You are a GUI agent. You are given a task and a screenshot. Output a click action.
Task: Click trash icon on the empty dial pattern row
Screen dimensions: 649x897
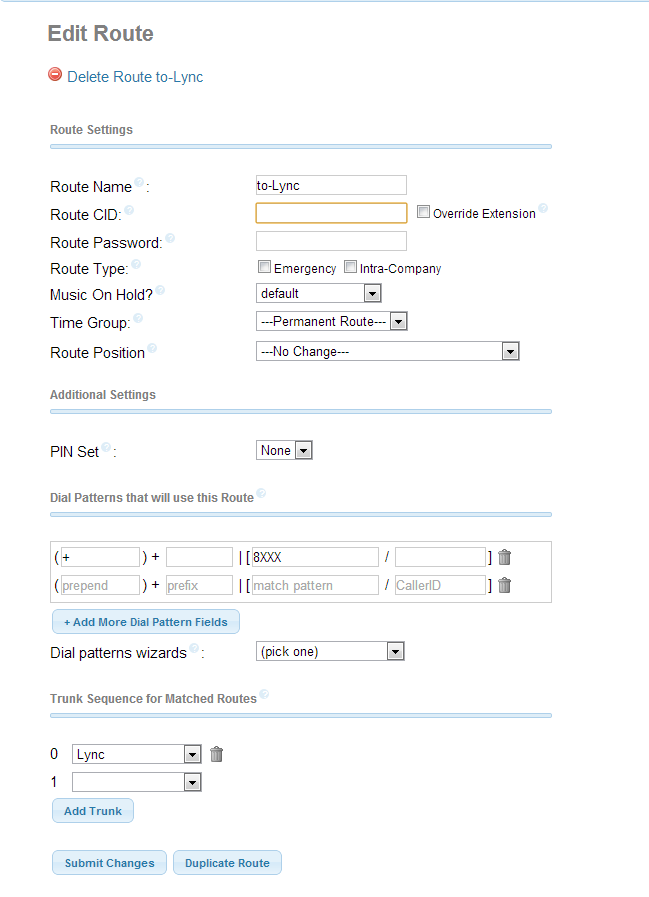tap(504, 585)
